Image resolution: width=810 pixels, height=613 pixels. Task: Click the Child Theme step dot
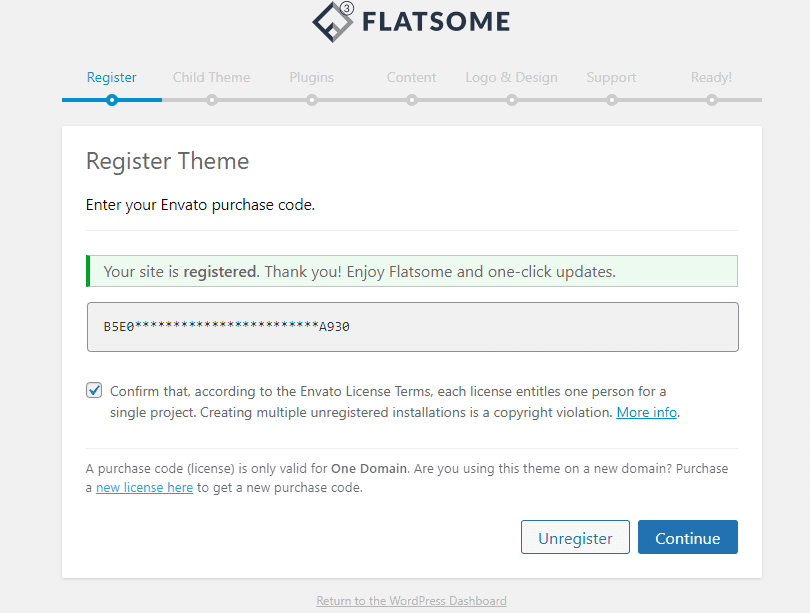(211, 99)
